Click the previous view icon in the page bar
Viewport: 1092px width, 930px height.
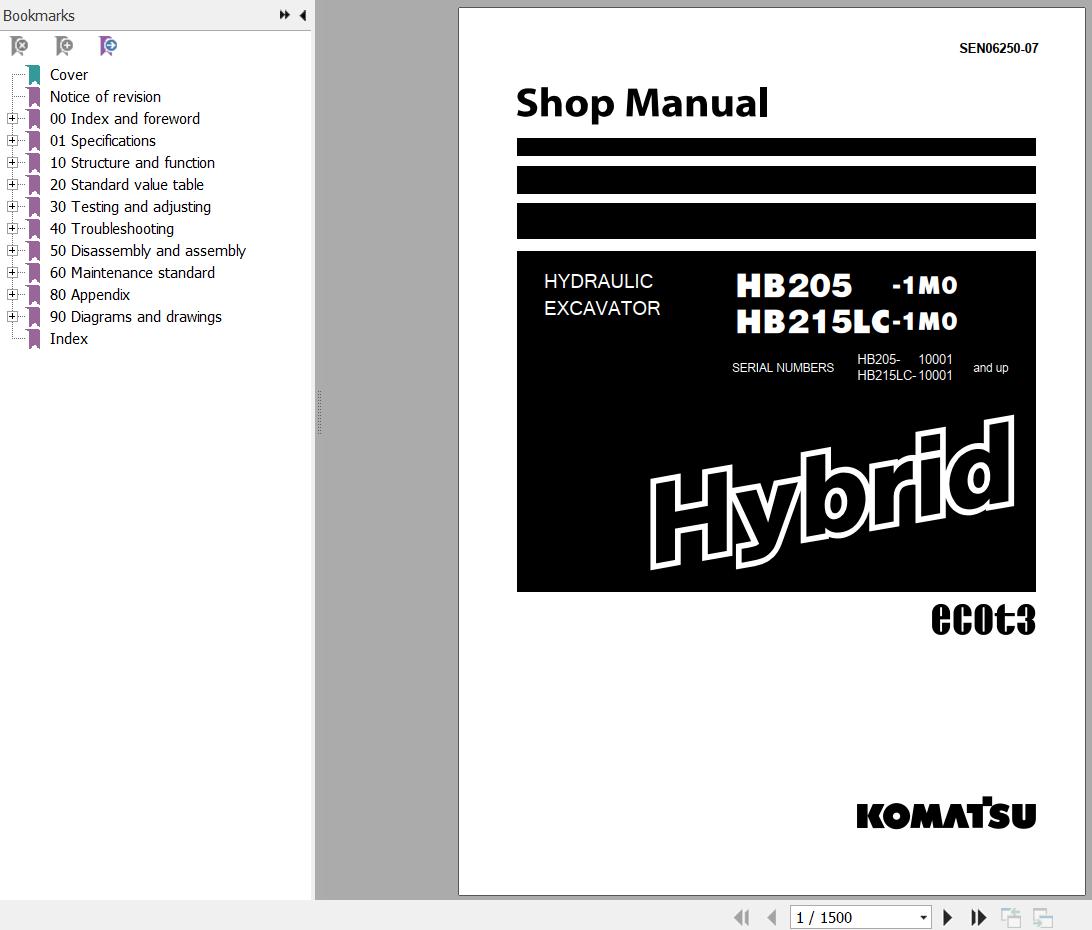coord(1011,917)
